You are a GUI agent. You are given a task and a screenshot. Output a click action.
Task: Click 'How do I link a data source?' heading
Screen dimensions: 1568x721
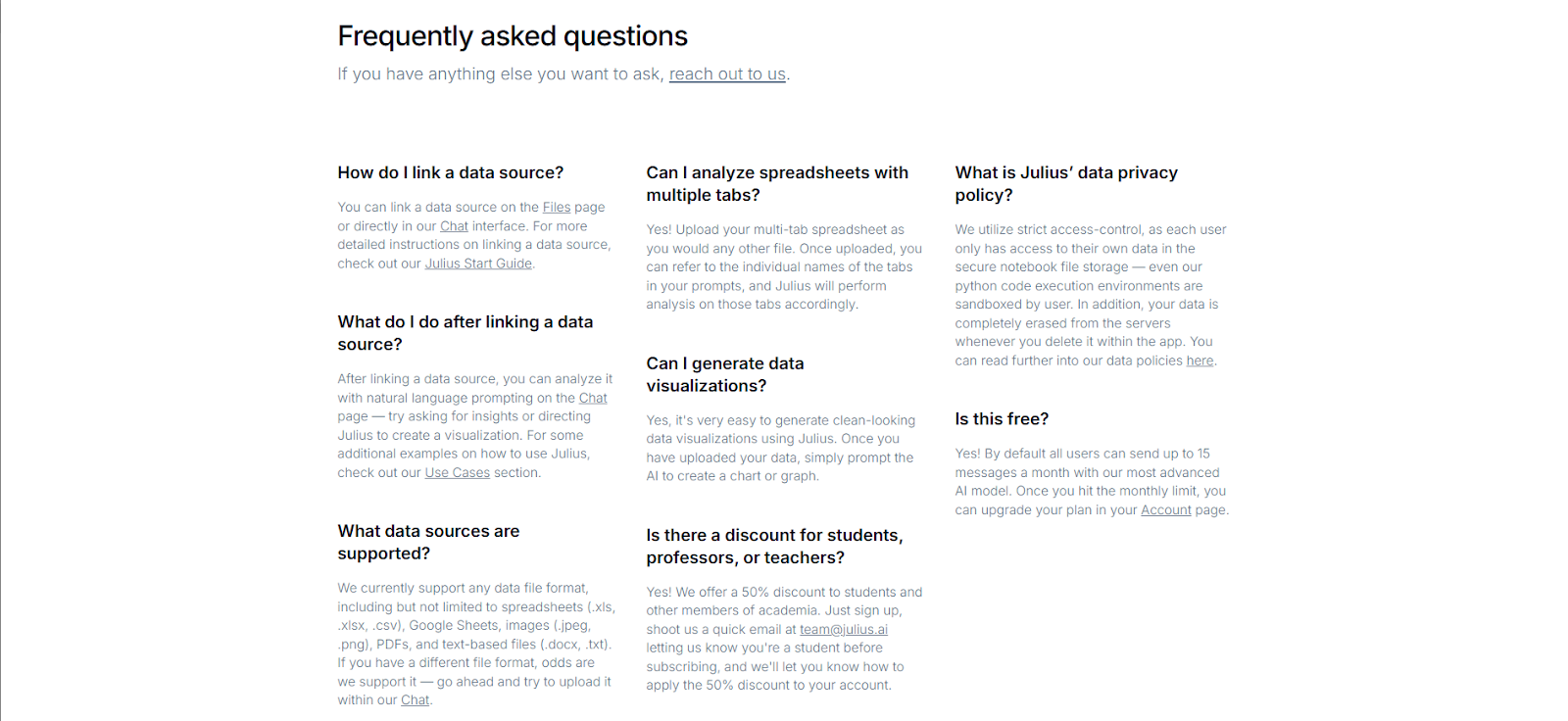(451, 172)
